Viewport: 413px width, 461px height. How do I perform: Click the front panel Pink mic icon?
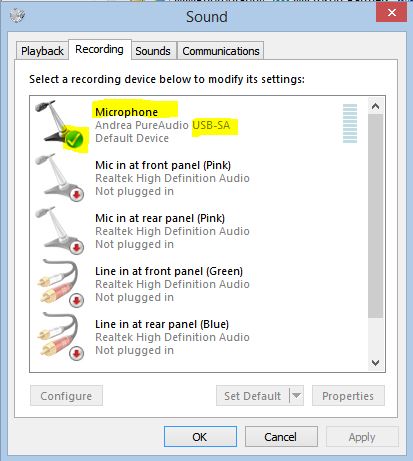click(59, 177)
